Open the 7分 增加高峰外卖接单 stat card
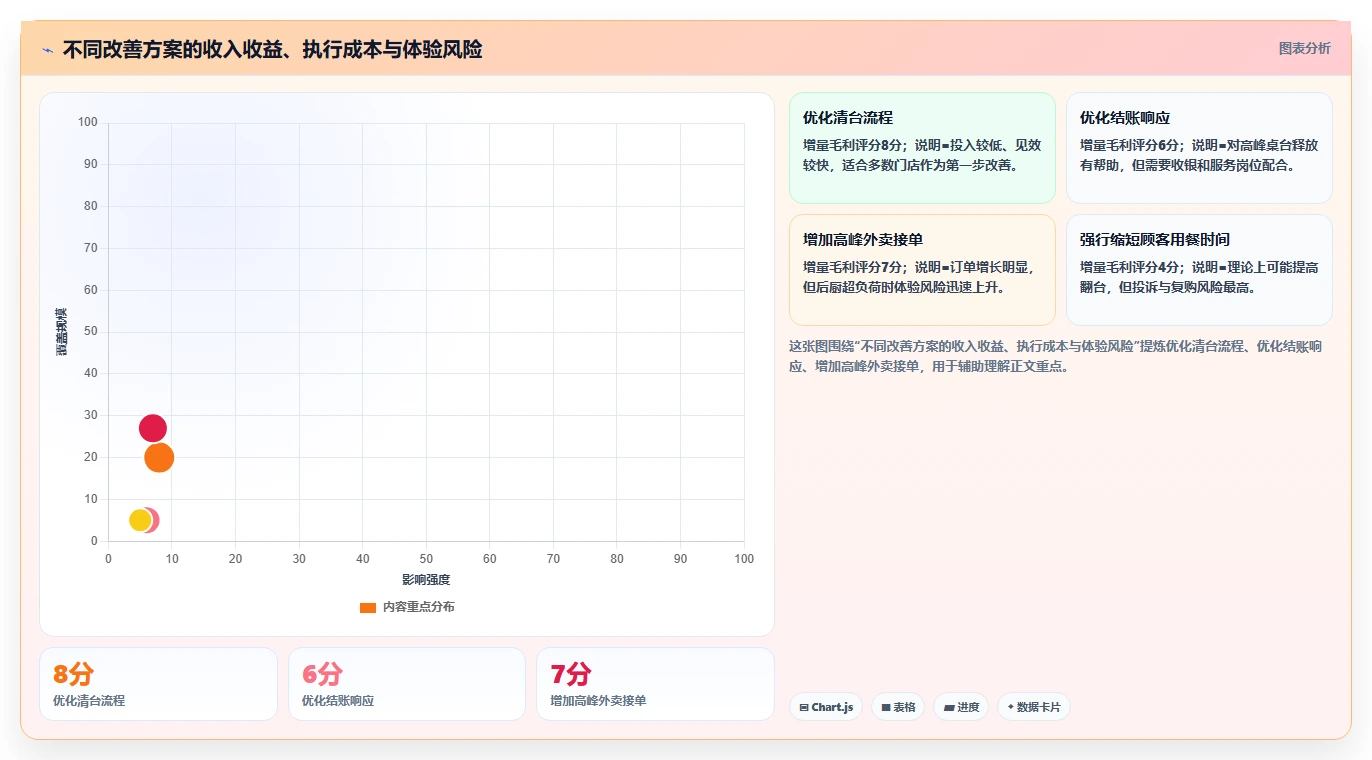Screen dimensions: 1372x760 [655, 684]
